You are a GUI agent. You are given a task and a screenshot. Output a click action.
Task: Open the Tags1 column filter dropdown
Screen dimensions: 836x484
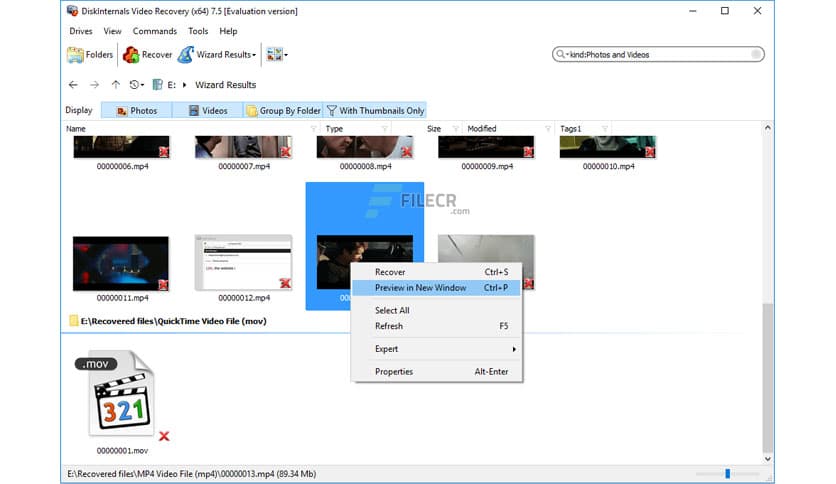(605, 128)
